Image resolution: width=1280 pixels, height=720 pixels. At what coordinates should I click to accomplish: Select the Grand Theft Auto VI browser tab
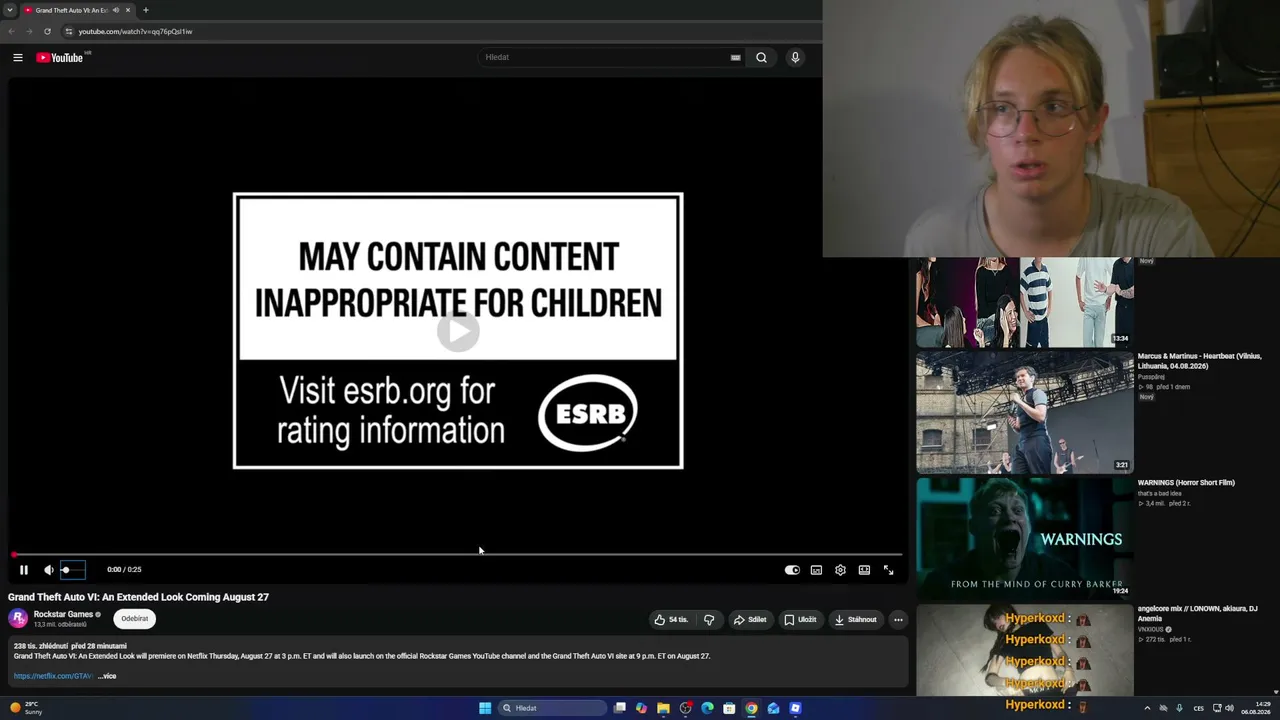[70, 10]
